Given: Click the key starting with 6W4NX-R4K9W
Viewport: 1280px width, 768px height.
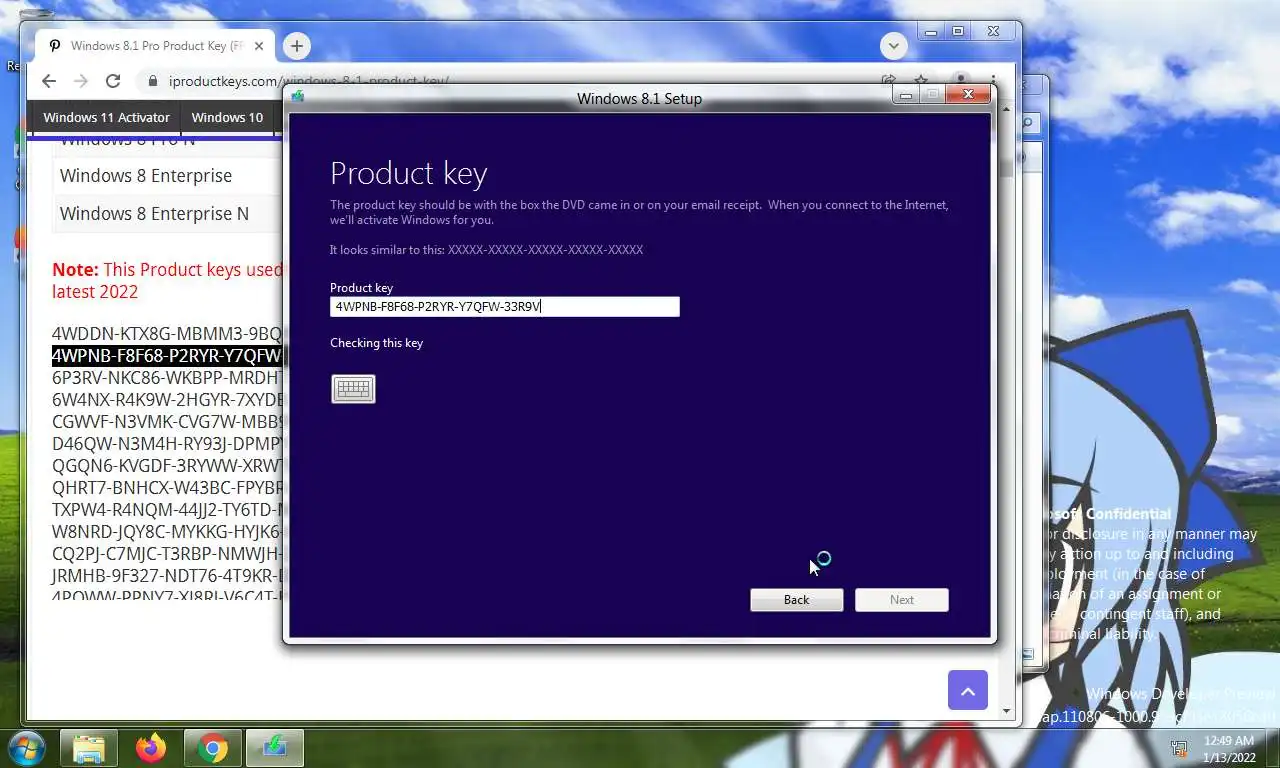Looking at the screenshot, I should (167, 400).
